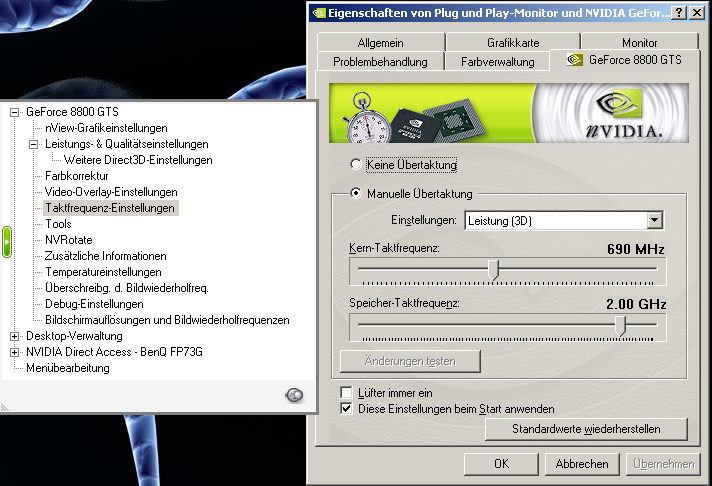
Task: Click Leistungs- & Qualitätseinstellungen label
Action: (x=127, y=144)
